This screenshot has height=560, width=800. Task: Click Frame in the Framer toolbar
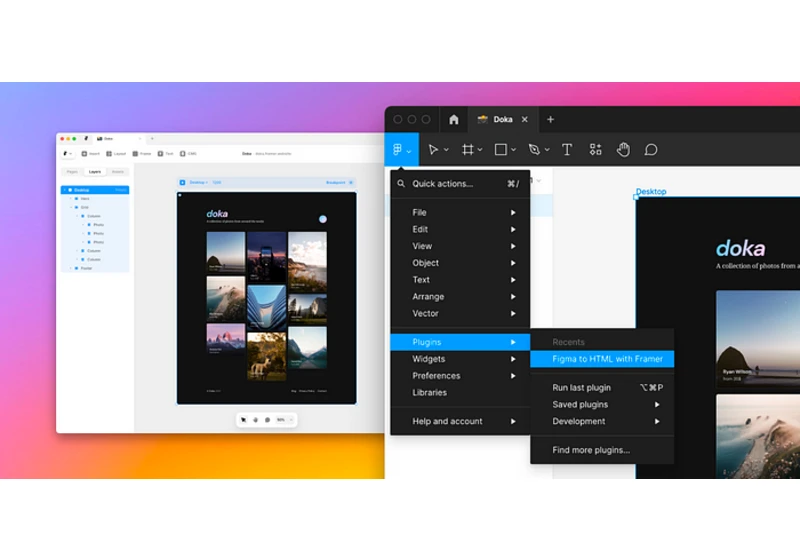pos(142,154)
